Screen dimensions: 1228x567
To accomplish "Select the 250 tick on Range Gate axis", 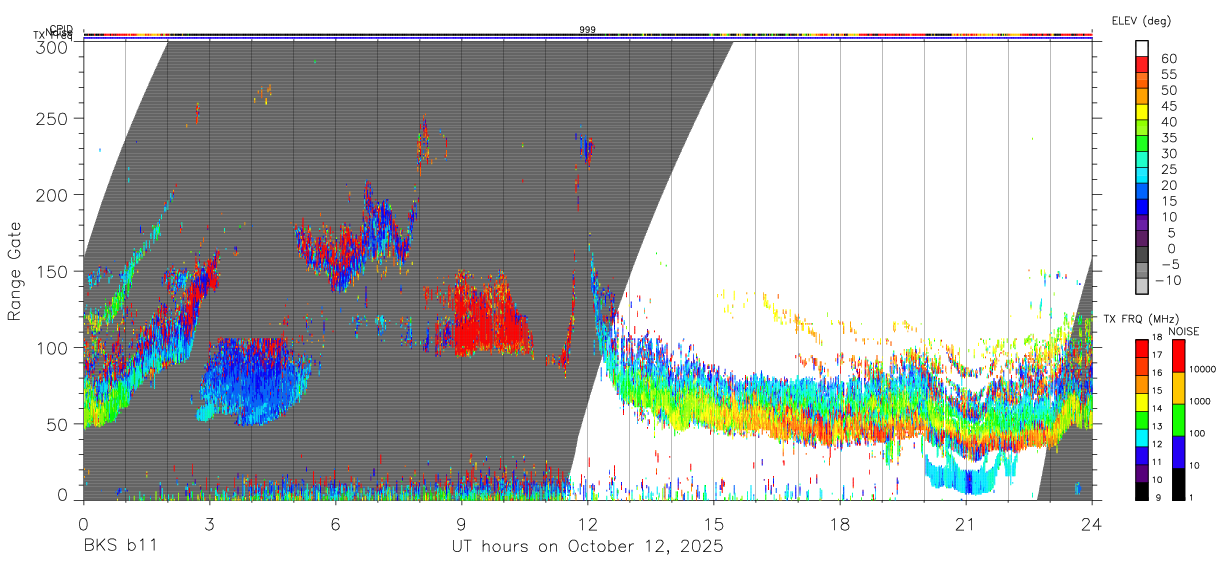I will click(53, 118).
